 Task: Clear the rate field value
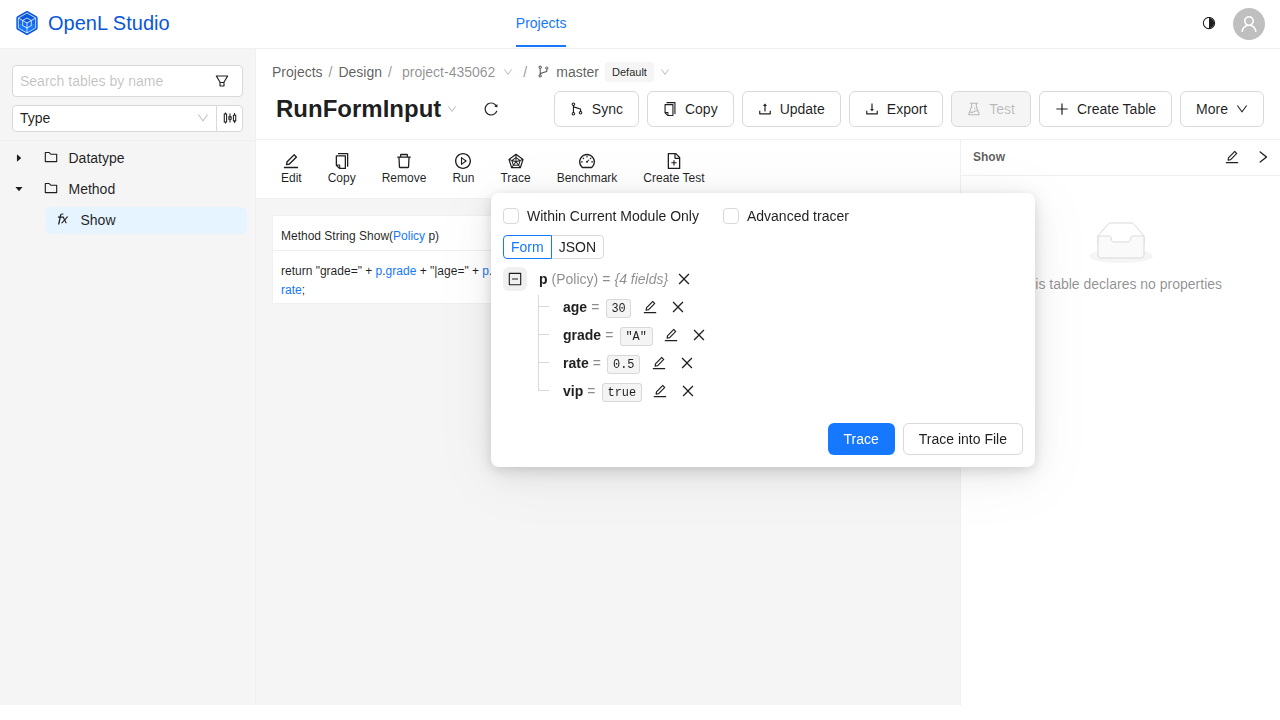[x=687, y=363]
